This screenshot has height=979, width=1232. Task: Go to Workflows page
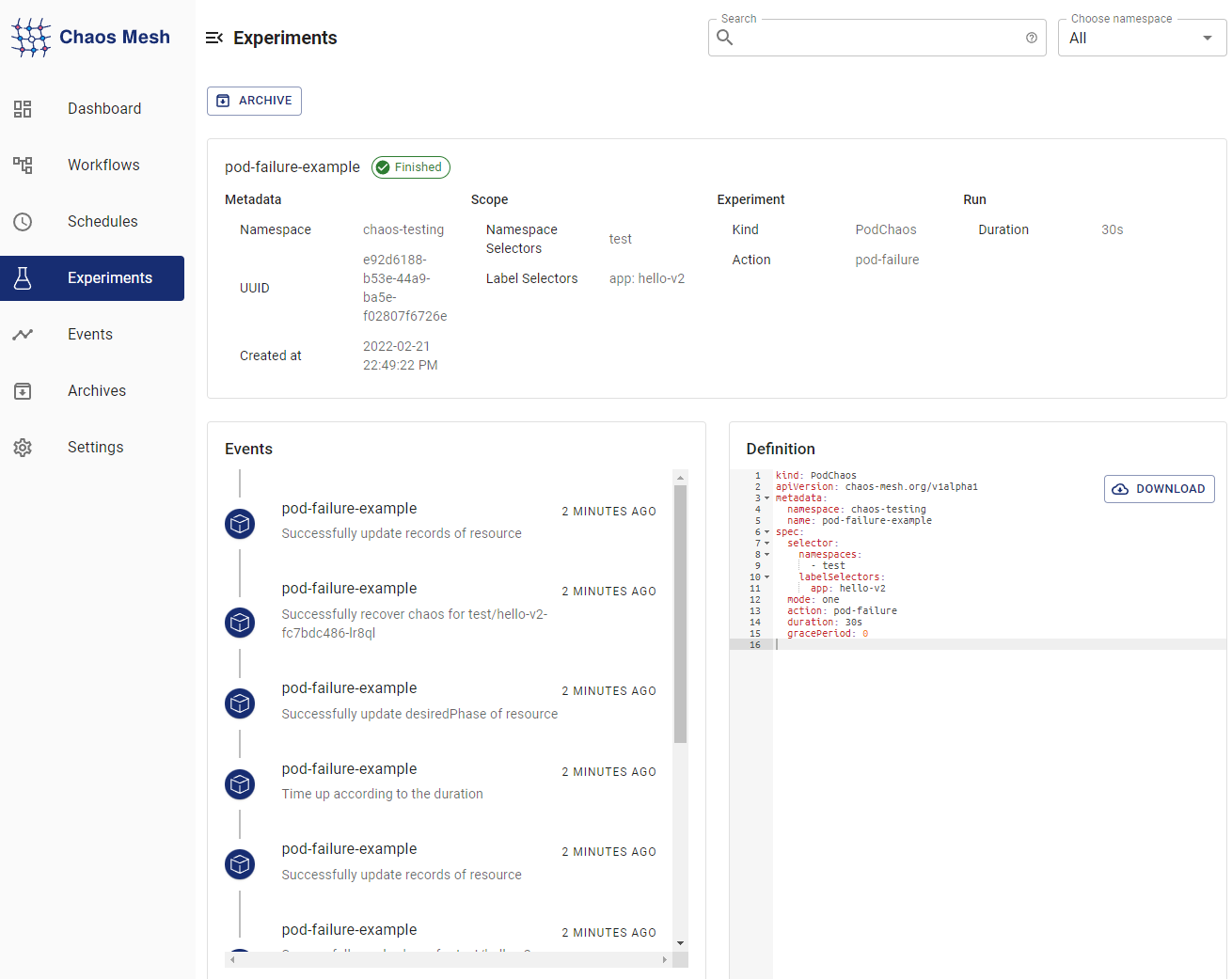[x=92, y=166]
